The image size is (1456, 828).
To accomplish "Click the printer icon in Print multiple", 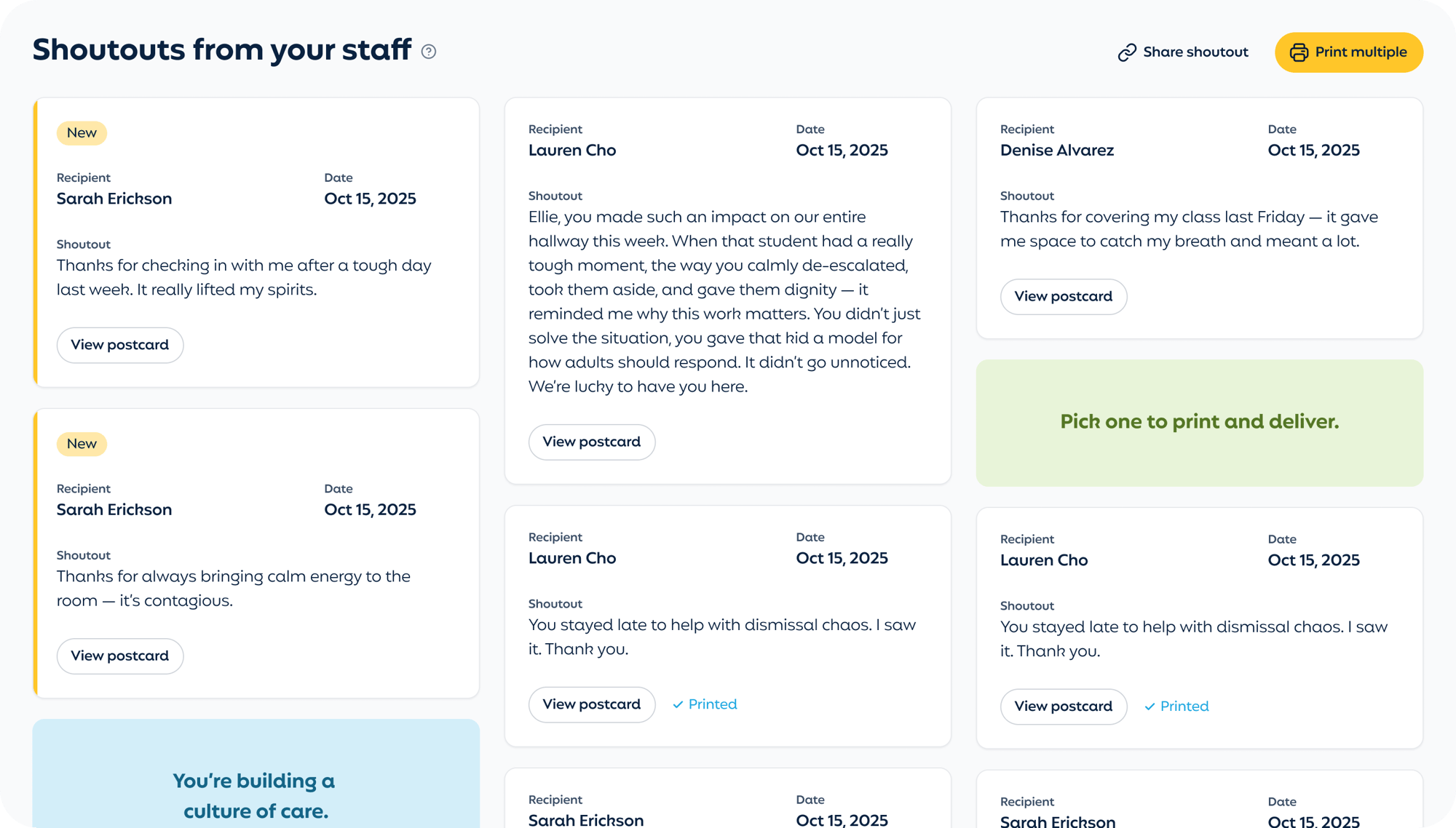I will 1299,52.
